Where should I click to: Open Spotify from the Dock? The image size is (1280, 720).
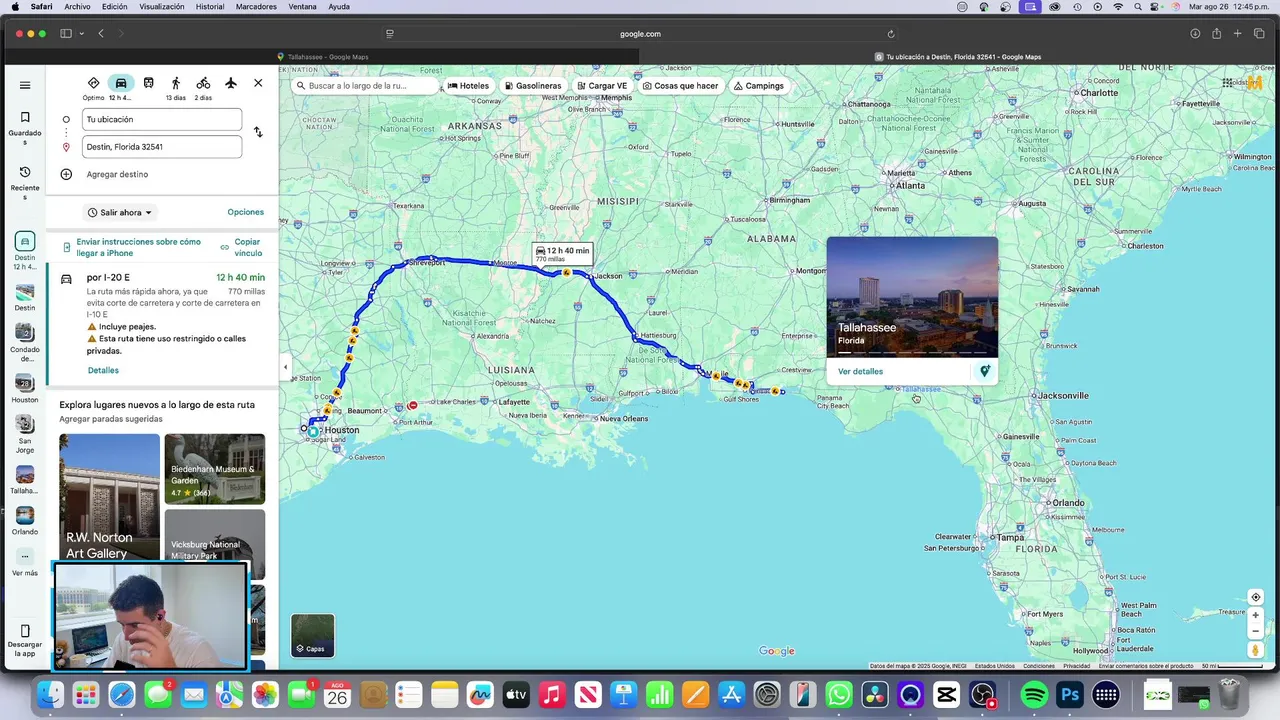coord(1034,694)
